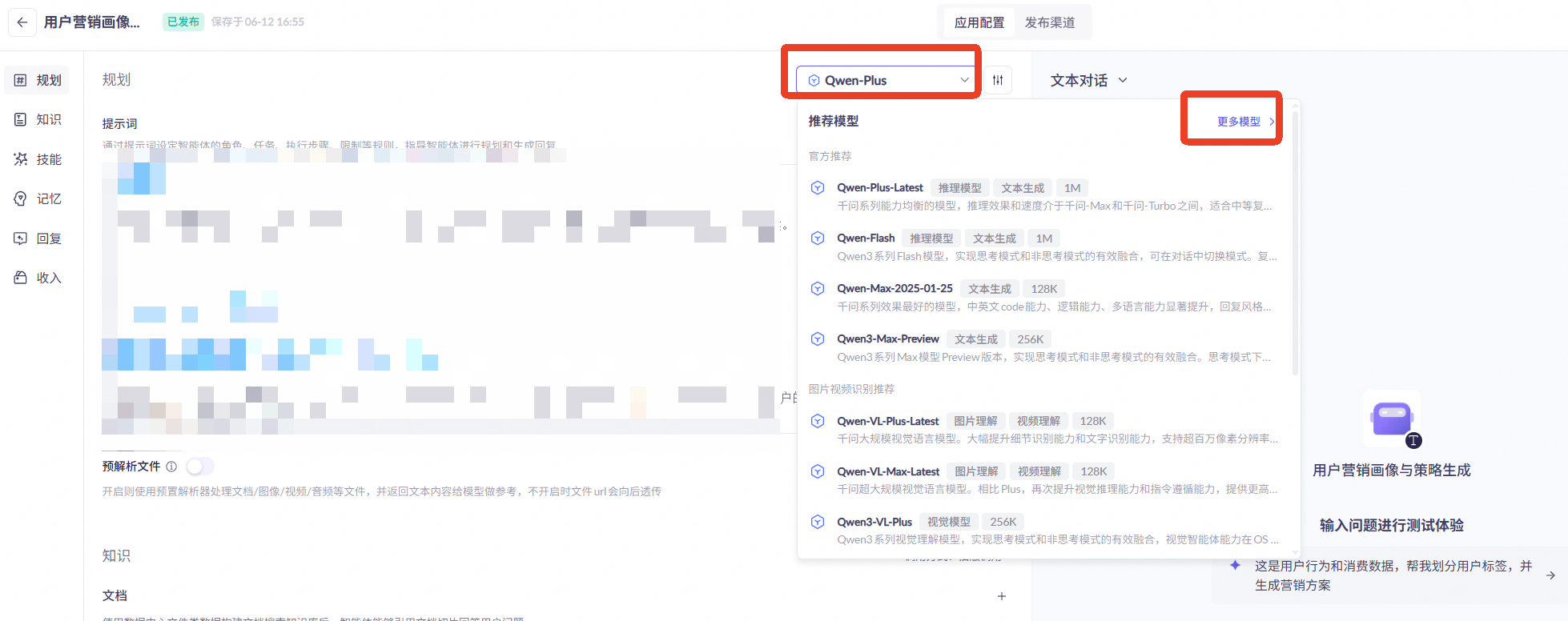Select Qwen-Flash model name
Viewport: 1568px width, 621px height.
pyautogui.click(x=866, y=238)
